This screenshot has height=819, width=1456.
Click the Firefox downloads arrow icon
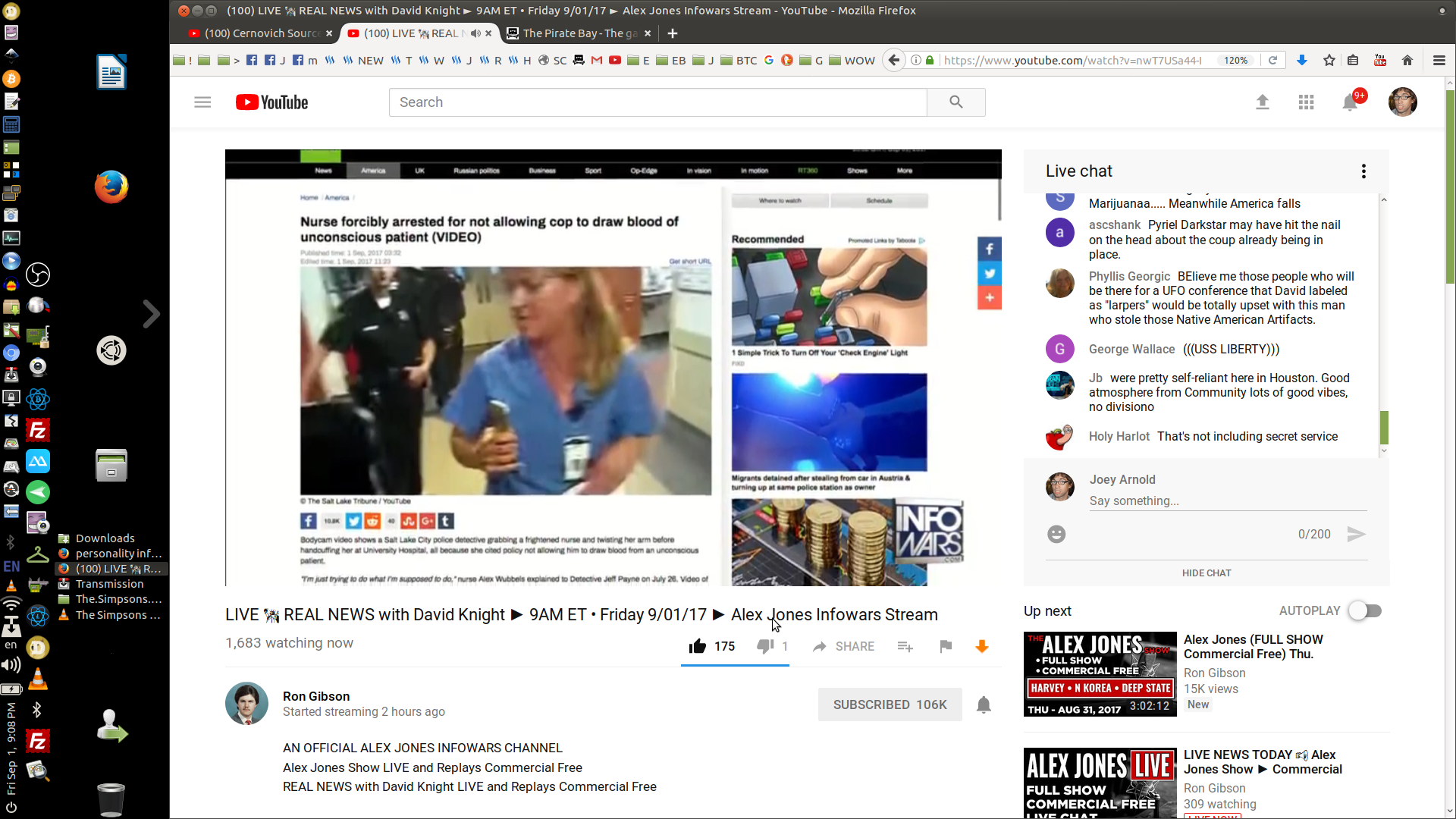click(x=1302, y=60)
